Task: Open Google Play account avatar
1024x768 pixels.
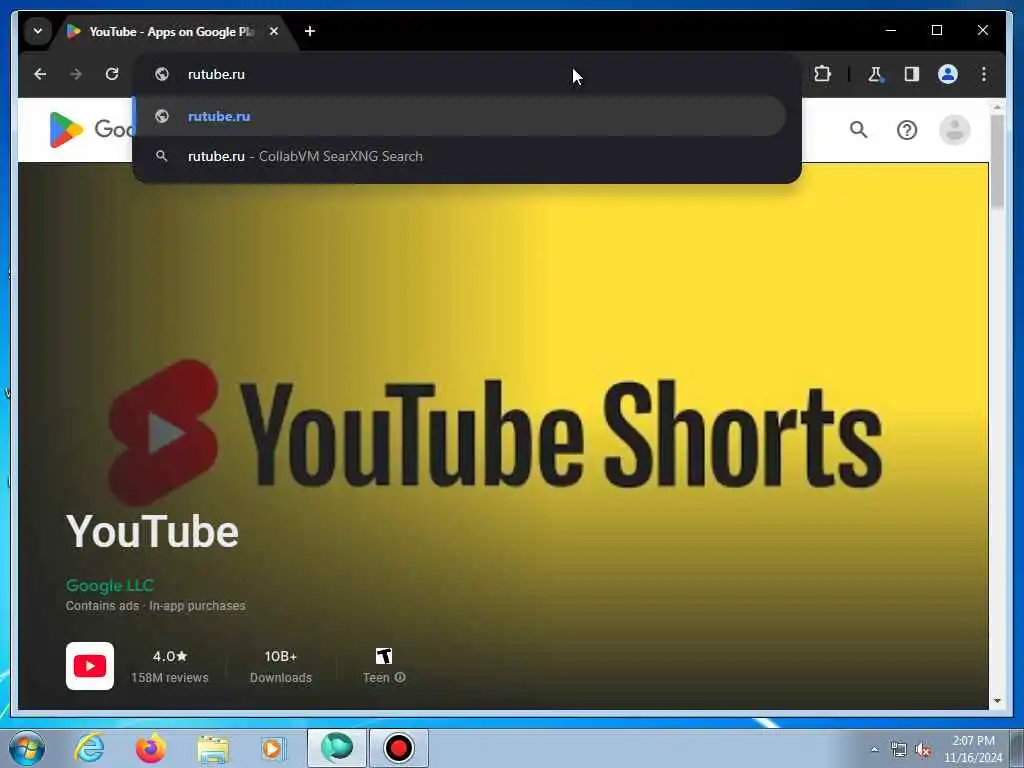Action: tap(954, 130)
